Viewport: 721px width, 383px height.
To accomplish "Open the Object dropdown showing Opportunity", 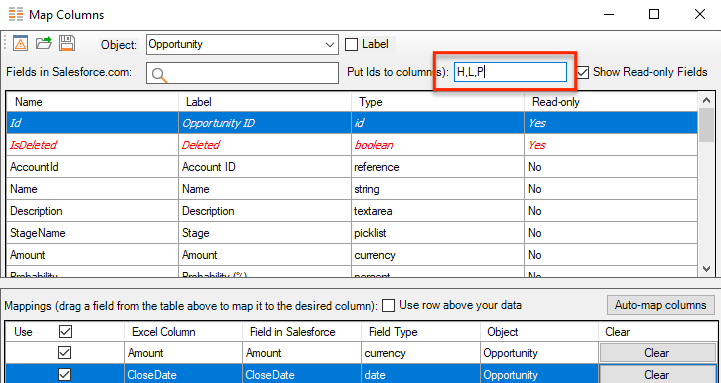I will click(x=242, y=45).
